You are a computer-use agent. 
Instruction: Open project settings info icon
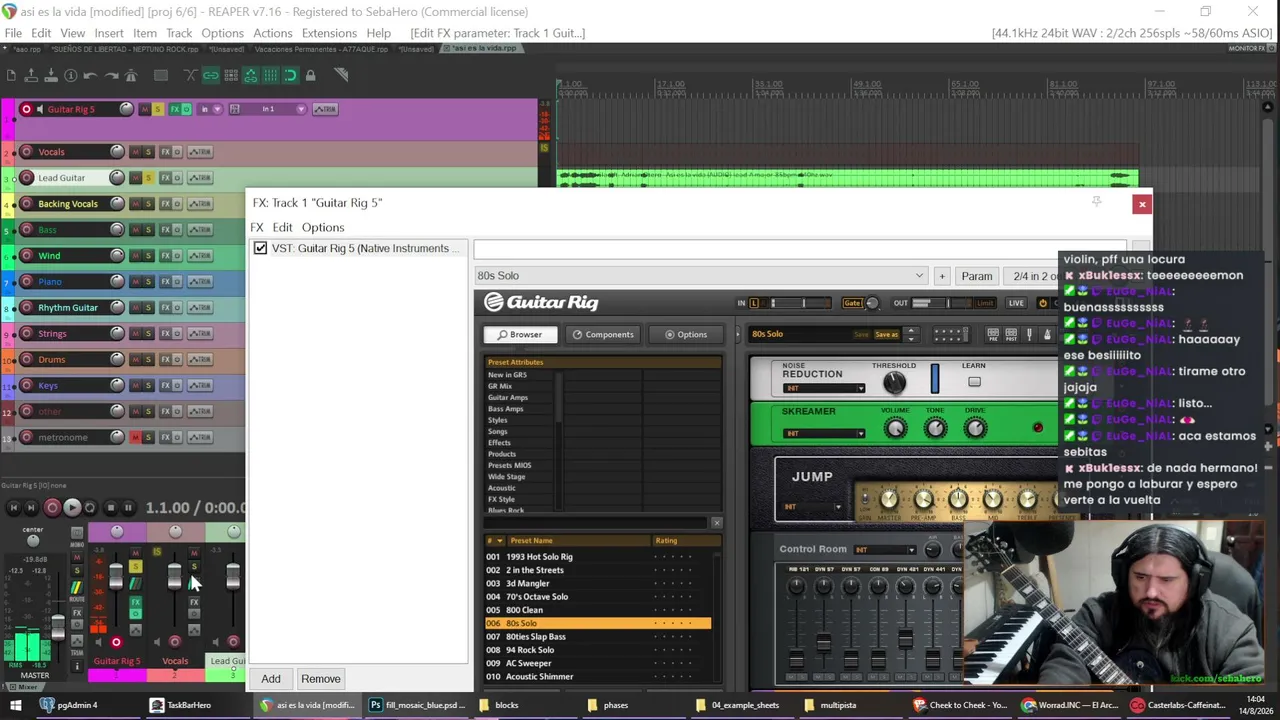click(70, 75)
